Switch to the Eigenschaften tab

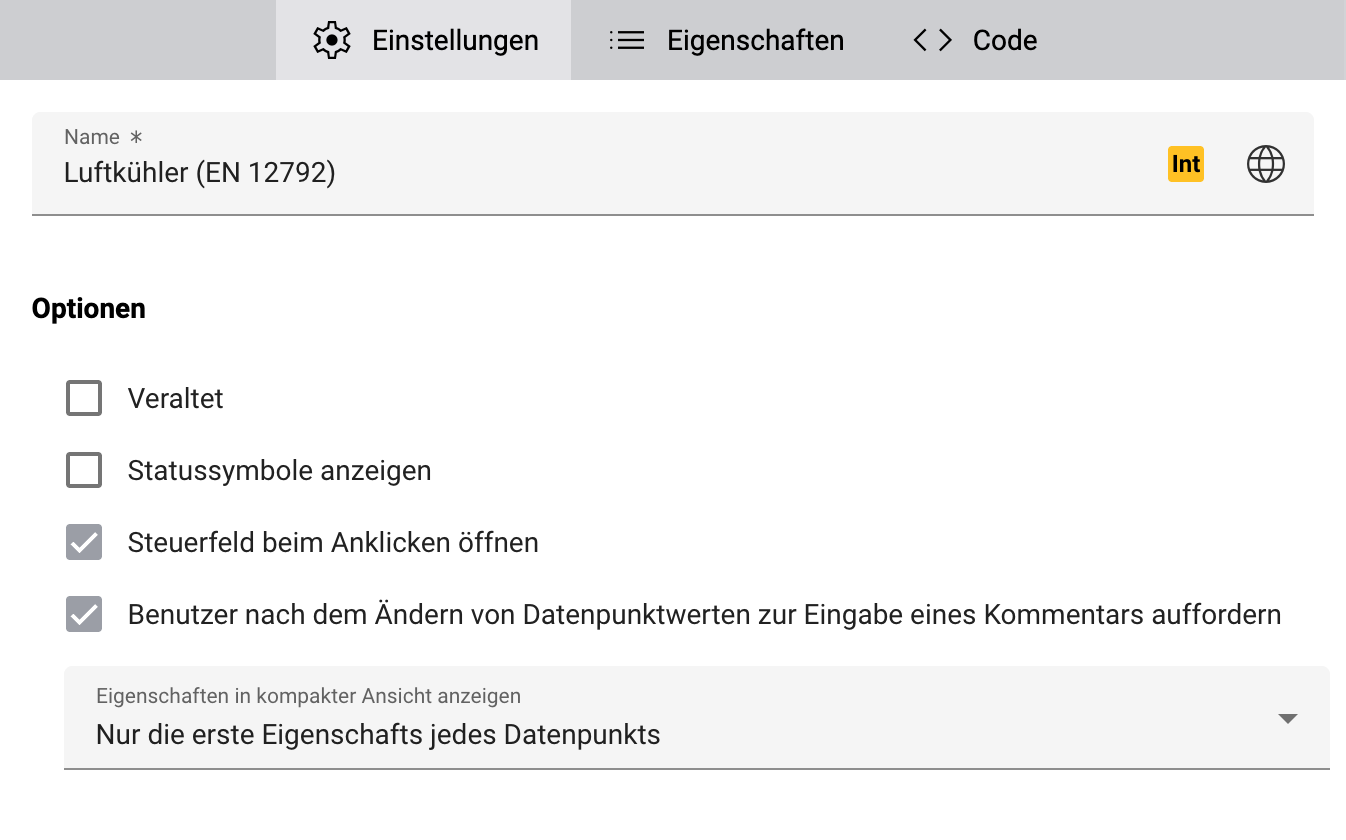[x=727, y=40]
